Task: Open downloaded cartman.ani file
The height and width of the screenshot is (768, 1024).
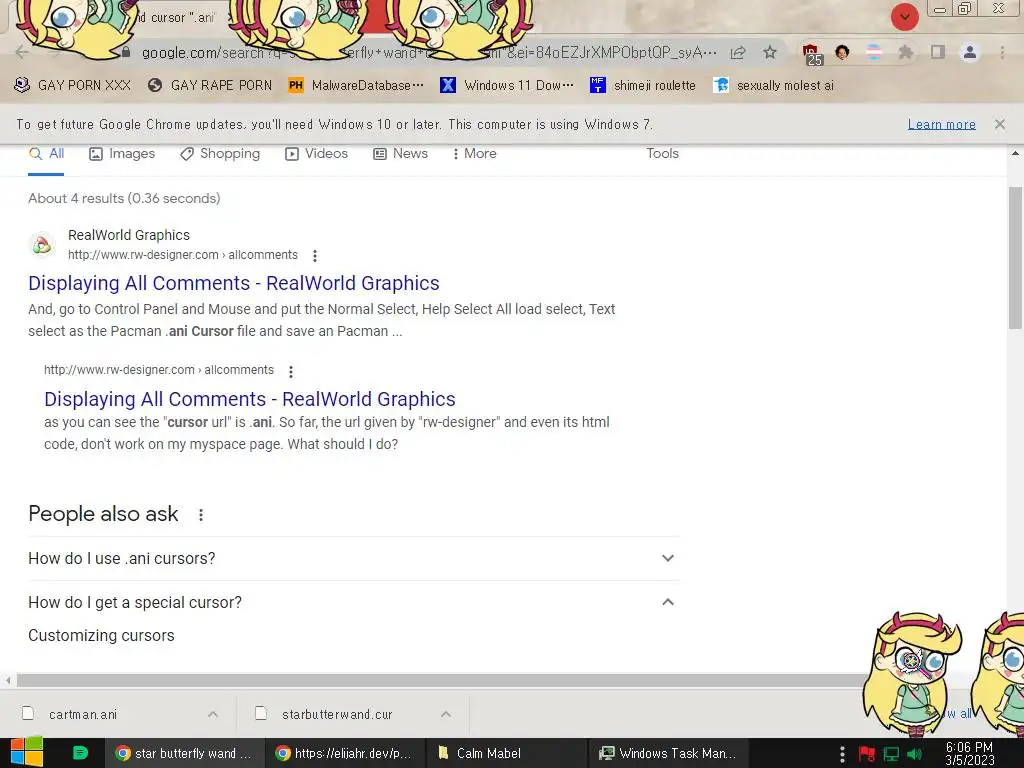Action: tap(82, 714)
